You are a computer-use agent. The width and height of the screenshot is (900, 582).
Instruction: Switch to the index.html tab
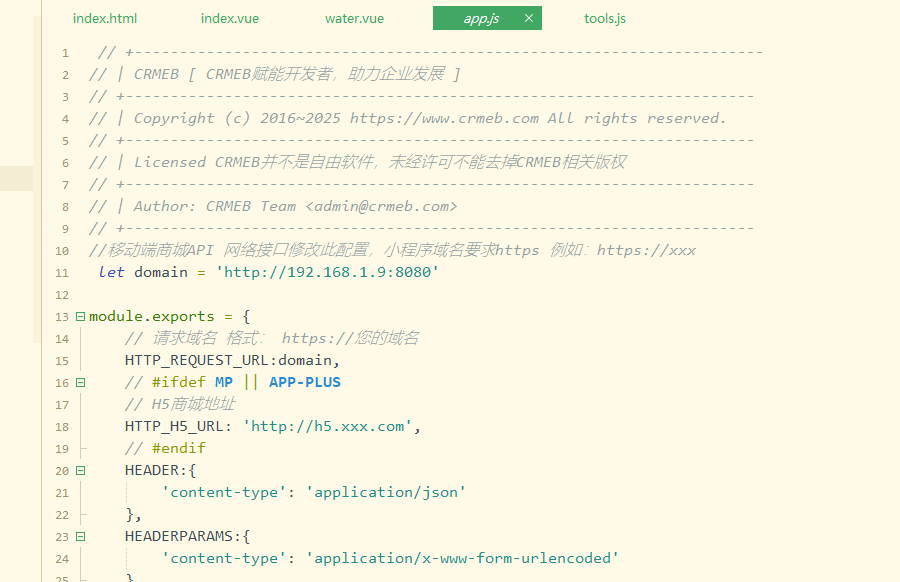point(105,18)
